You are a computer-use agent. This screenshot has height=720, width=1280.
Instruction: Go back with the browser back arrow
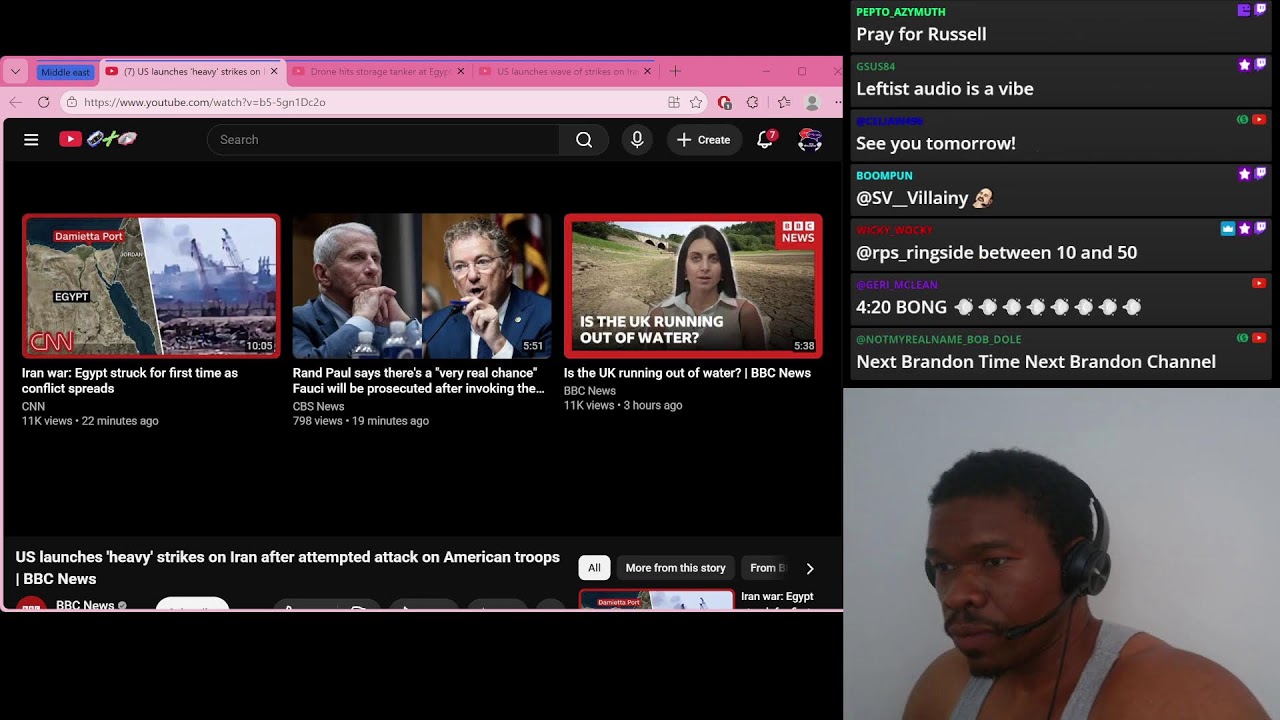(x=15, y=102)
